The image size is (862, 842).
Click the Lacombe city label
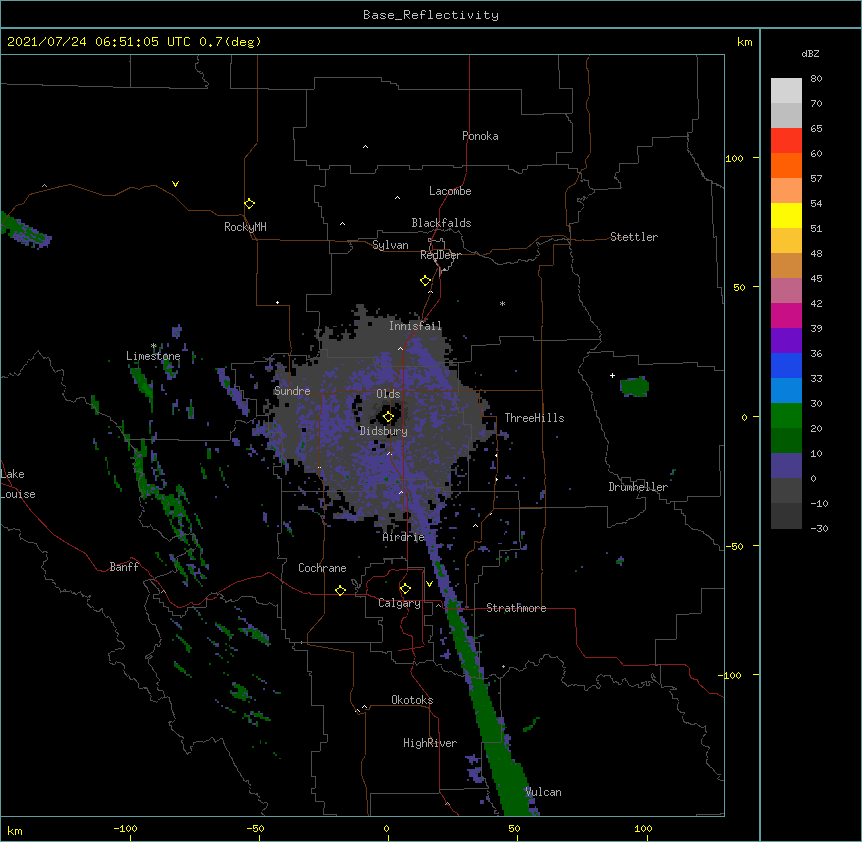point(450,191)
